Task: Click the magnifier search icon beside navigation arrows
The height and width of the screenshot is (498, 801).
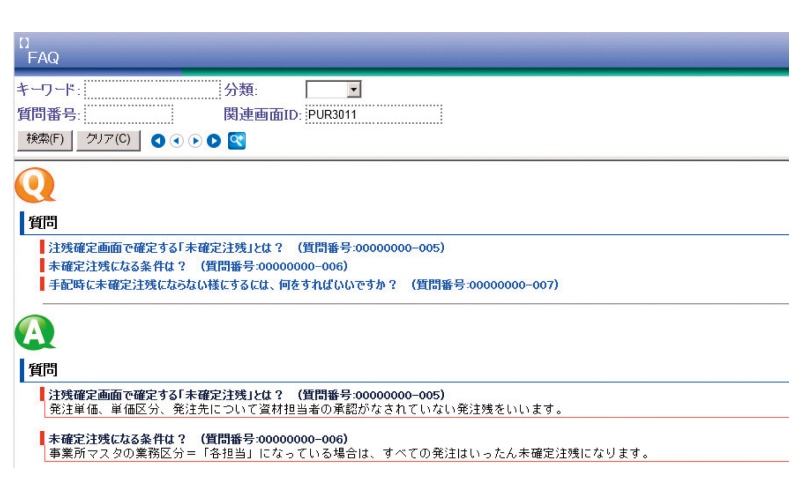Action: pyautogui.click(x=236, y=140)
